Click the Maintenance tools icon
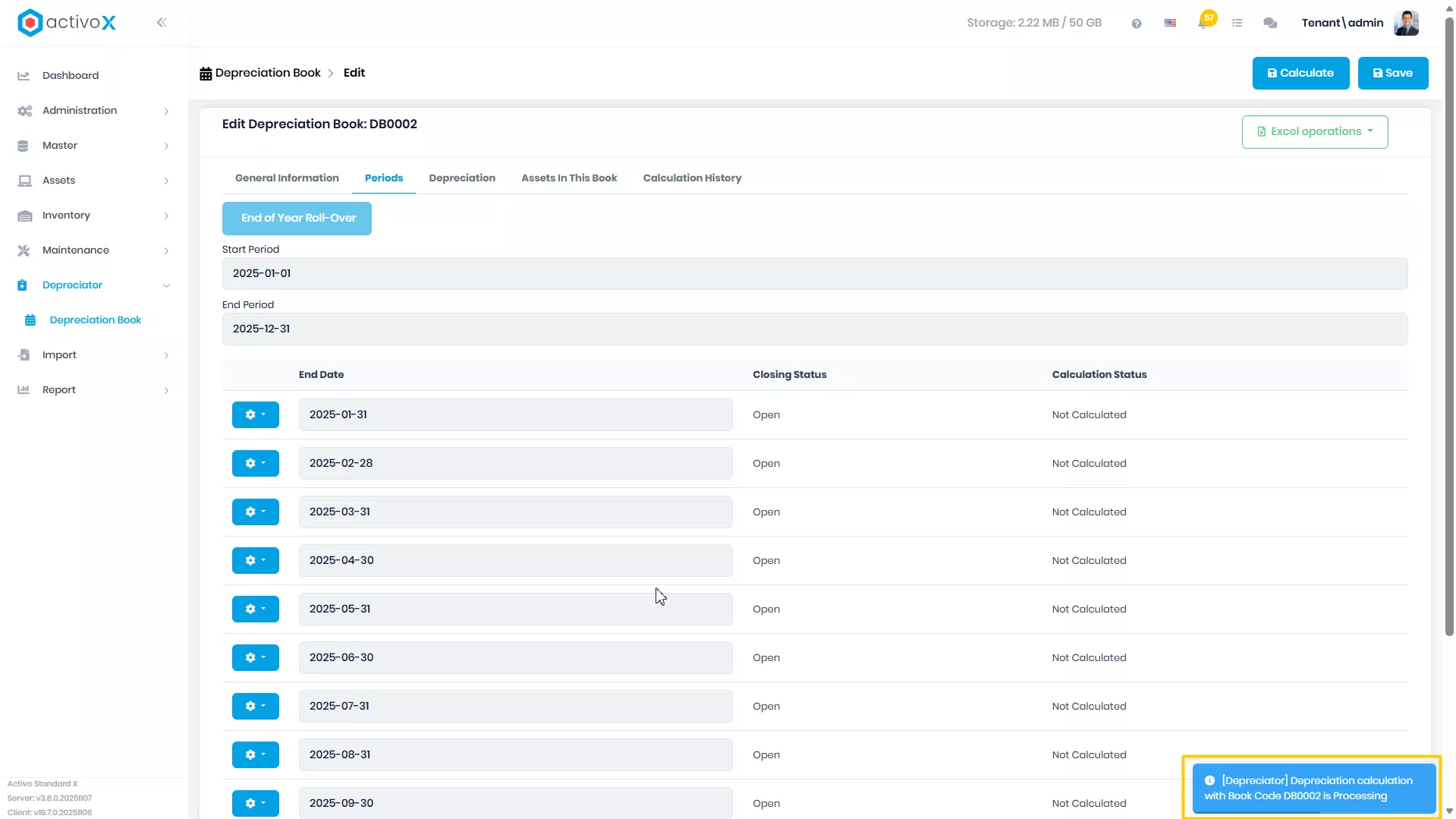 [24, 250]
